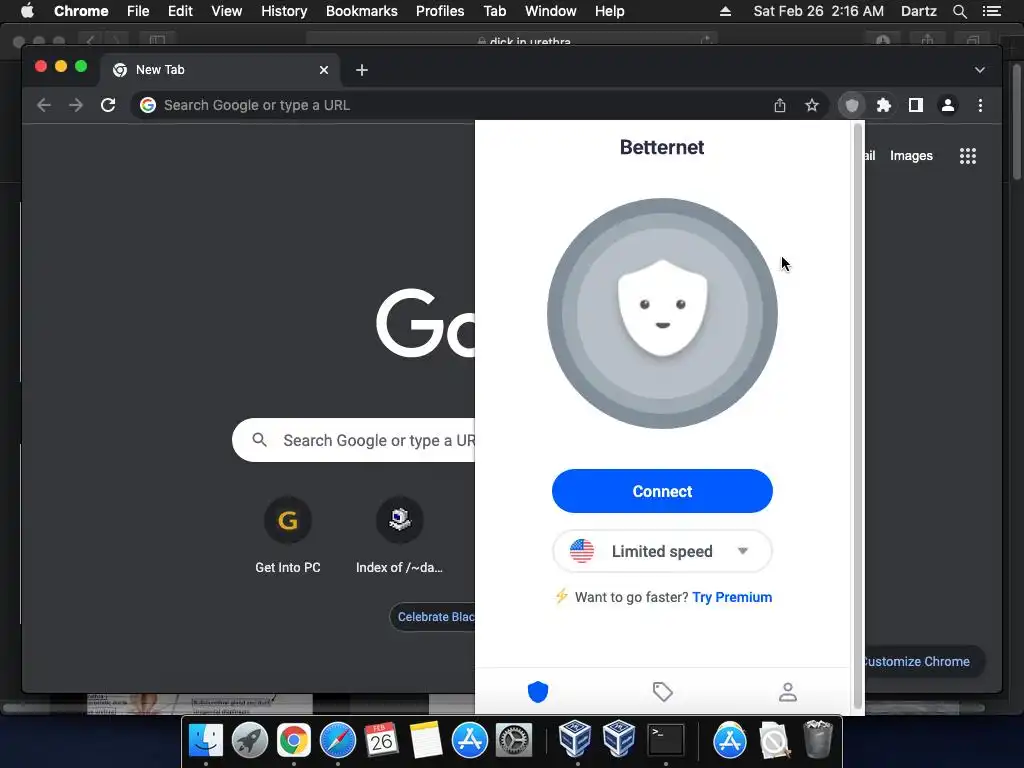Open Calendar from the Dock
This screenshot has width=1024, height=768.
click(x=381, y=740)
